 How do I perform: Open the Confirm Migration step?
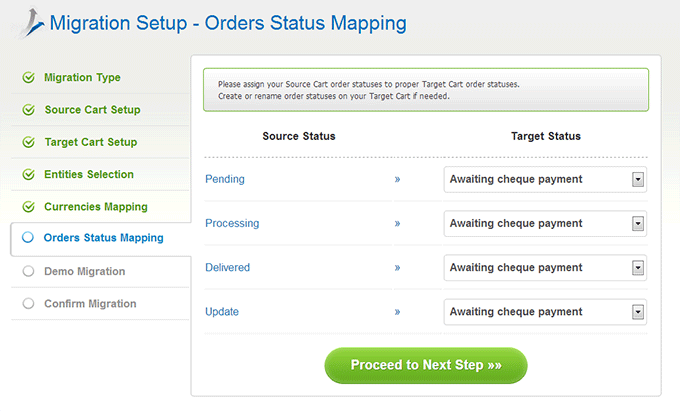click(90, 303)
